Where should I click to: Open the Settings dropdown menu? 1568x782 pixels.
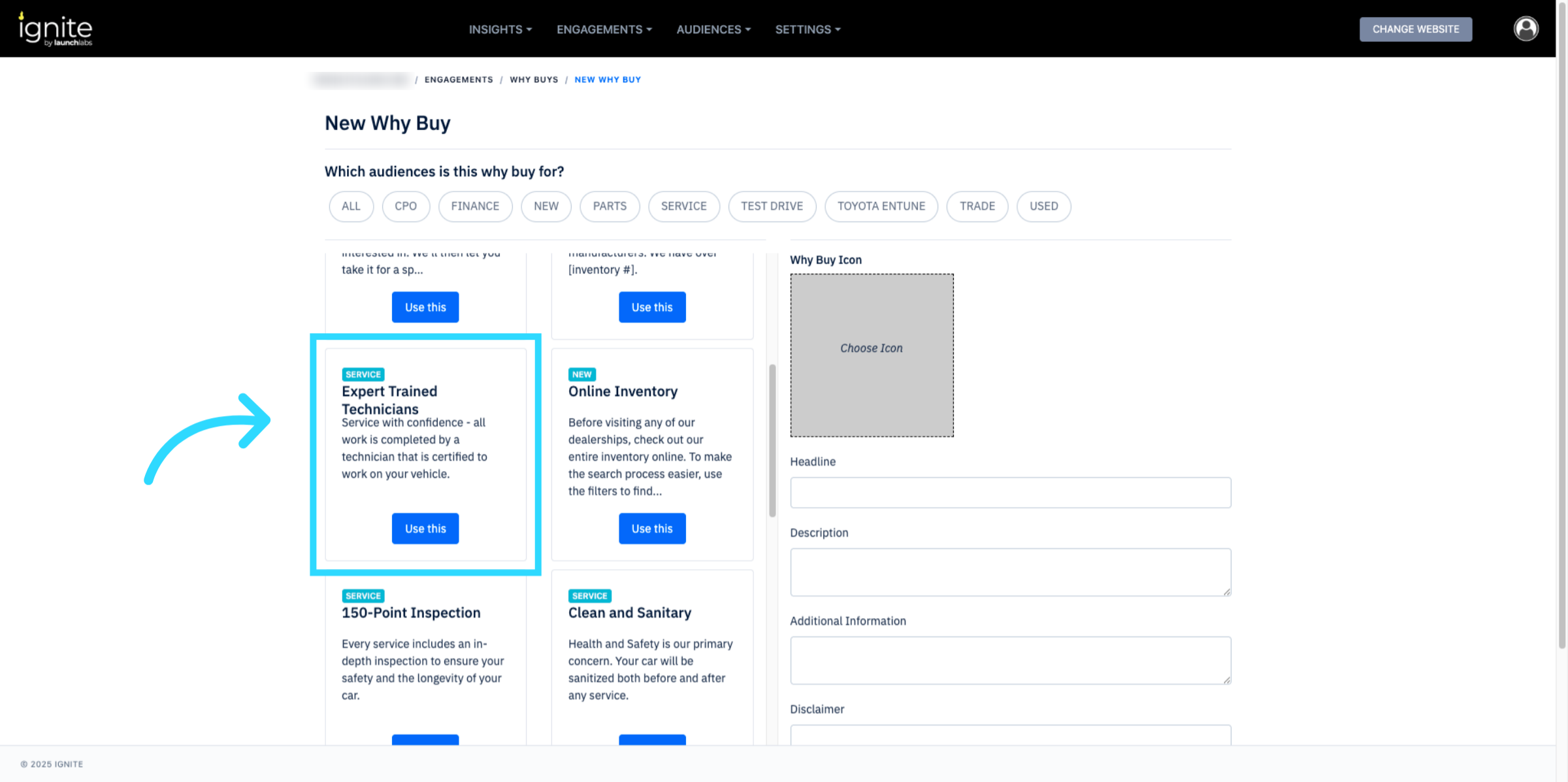point(808,29)
